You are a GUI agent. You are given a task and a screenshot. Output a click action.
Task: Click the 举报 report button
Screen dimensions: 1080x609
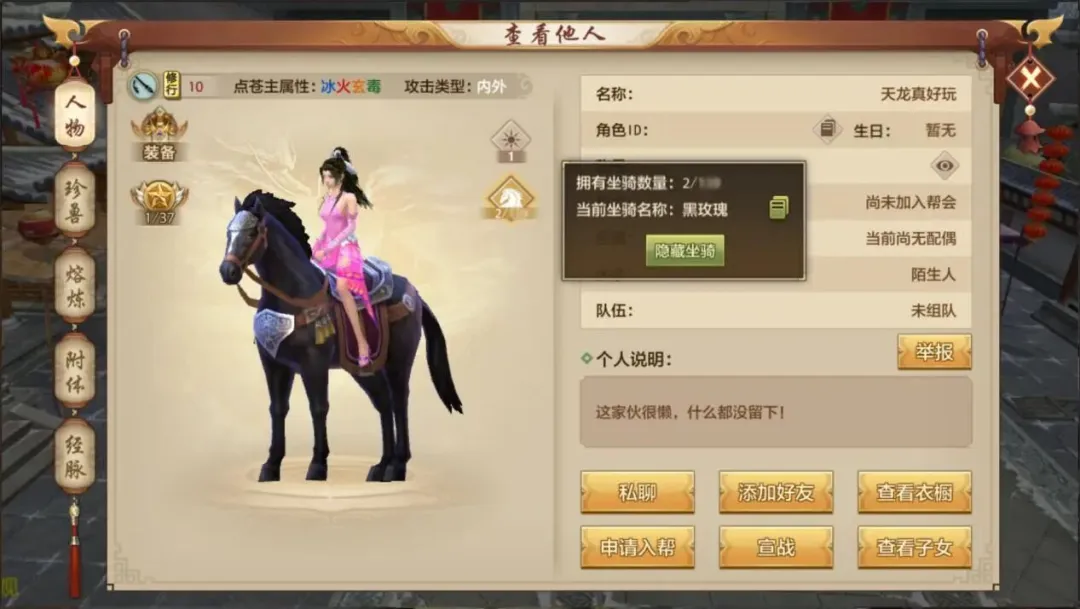coord(934,352)
